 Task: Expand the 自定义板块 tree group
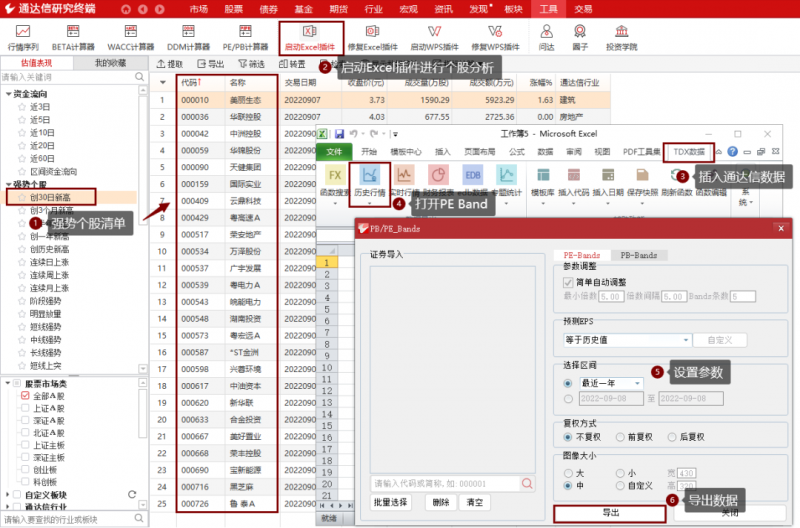(7, 494)
